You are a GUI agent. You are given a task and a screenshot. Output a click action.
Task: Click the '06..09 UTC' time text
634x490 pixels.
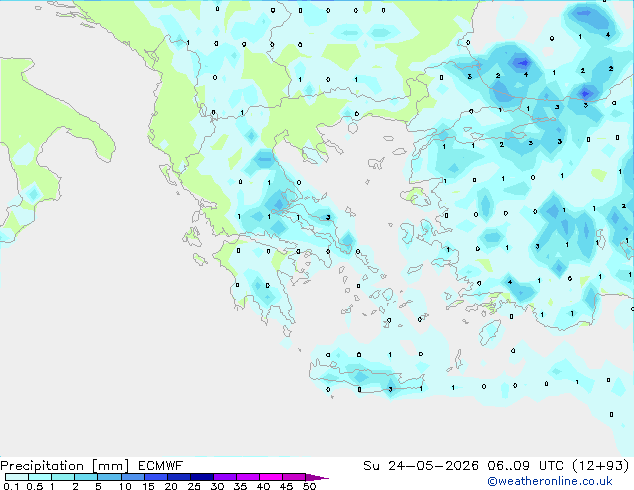(525, 466)
